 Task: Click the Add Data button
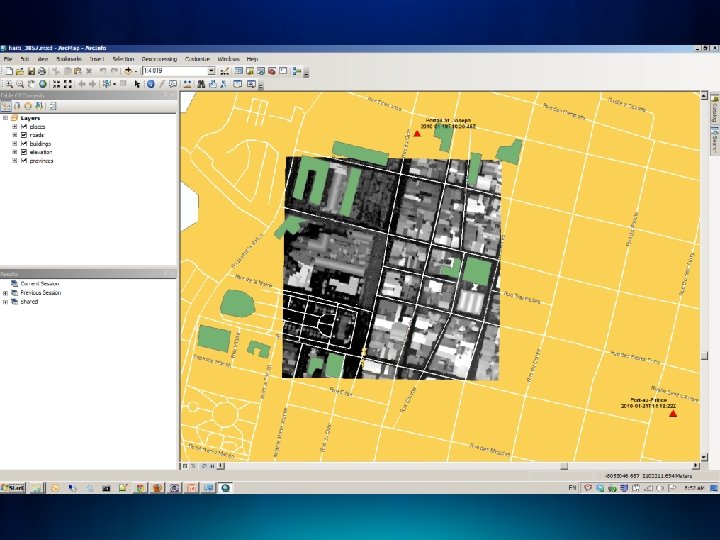coord(128,71)
